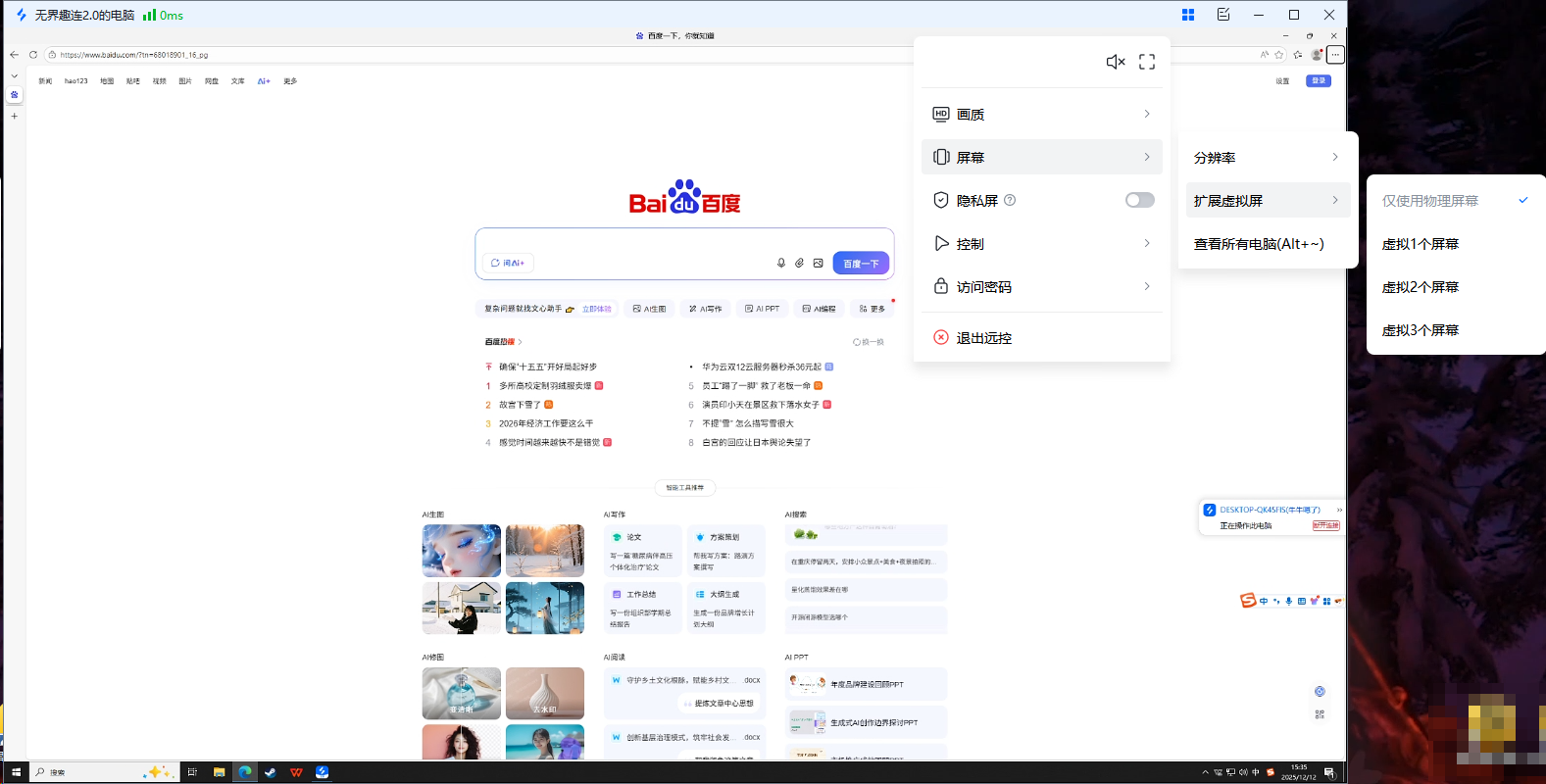Click the taskbar 搜索 search box
Screen dimensions: 1546x784
103,772
